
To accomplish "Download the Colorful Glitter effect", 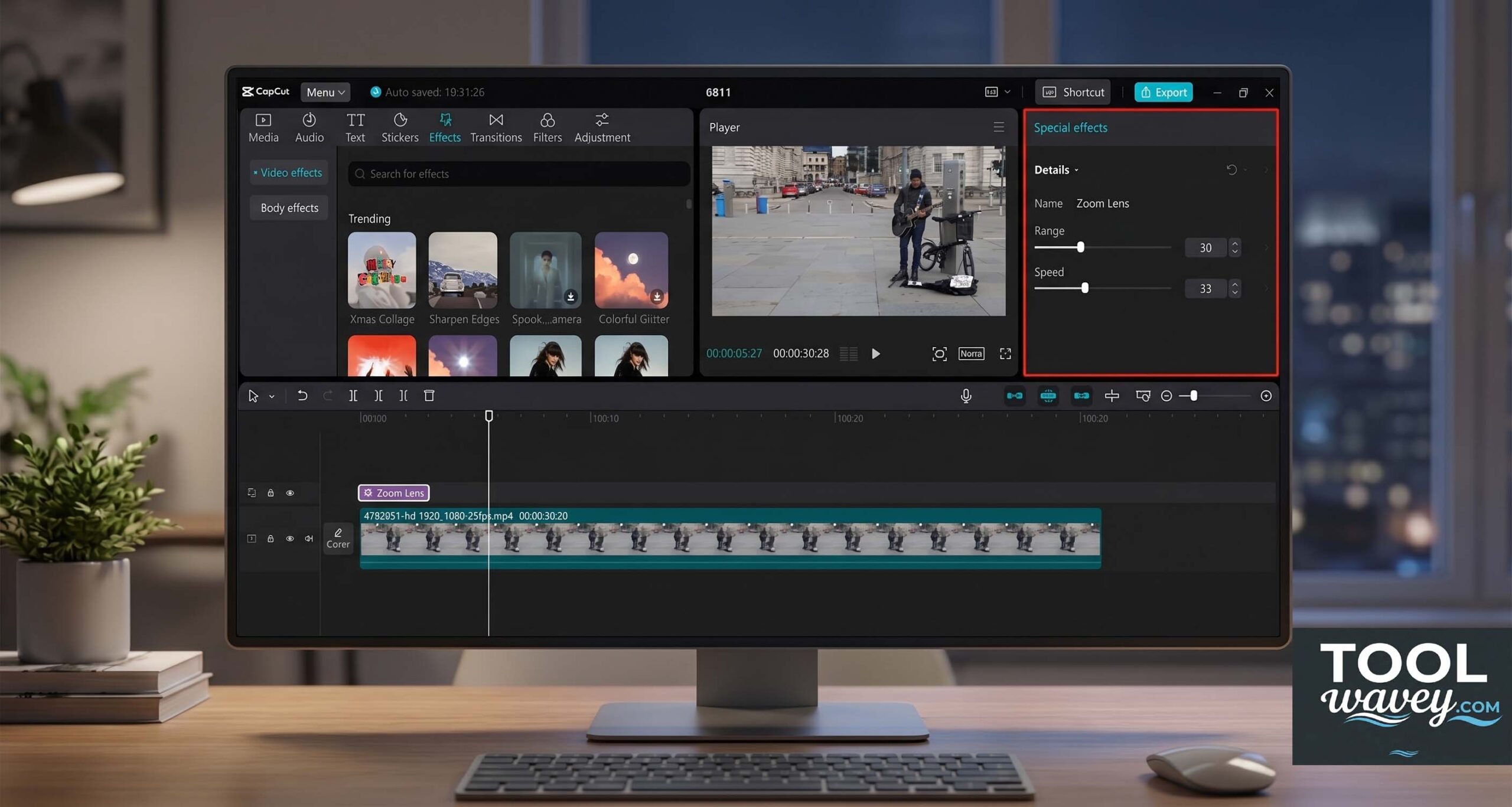I will 657,296.
